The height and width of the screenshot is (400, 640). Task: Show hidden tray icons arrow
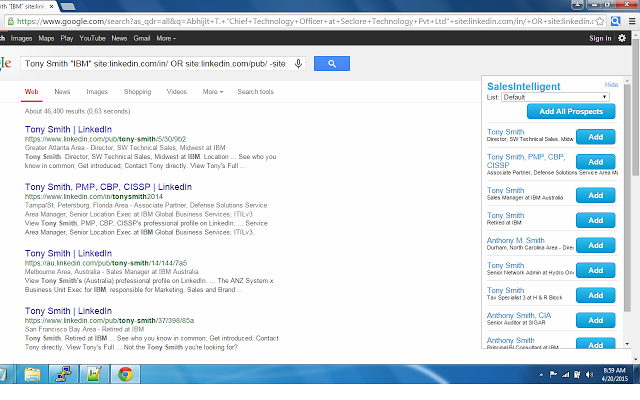(x=541, y=374)
